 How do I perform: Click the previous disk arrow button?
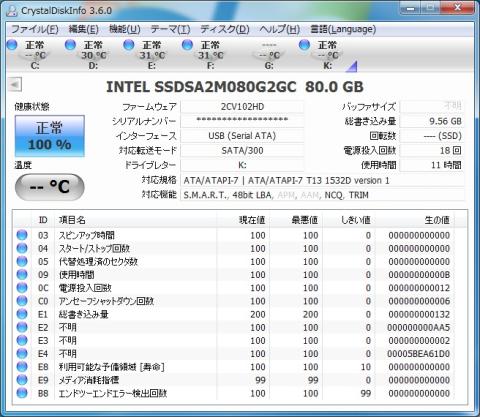click(x=15, y=85)
